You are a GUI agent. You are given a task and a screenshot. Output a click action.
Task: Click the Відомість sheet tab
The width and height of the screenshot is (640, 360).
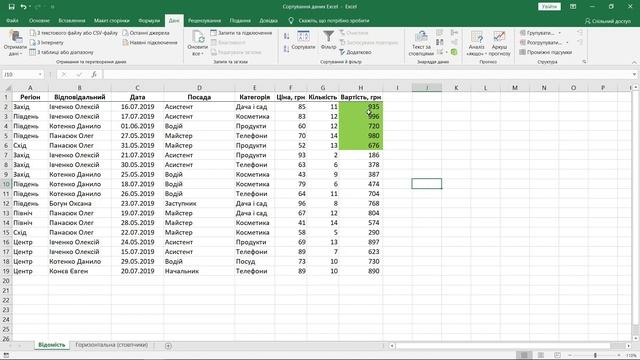(51, 345)
